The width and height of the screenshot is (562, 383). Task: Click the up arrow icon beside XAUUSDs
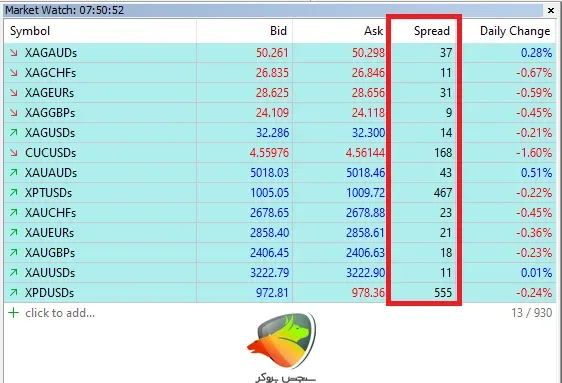pyautogui.click(x=14, y=273)
